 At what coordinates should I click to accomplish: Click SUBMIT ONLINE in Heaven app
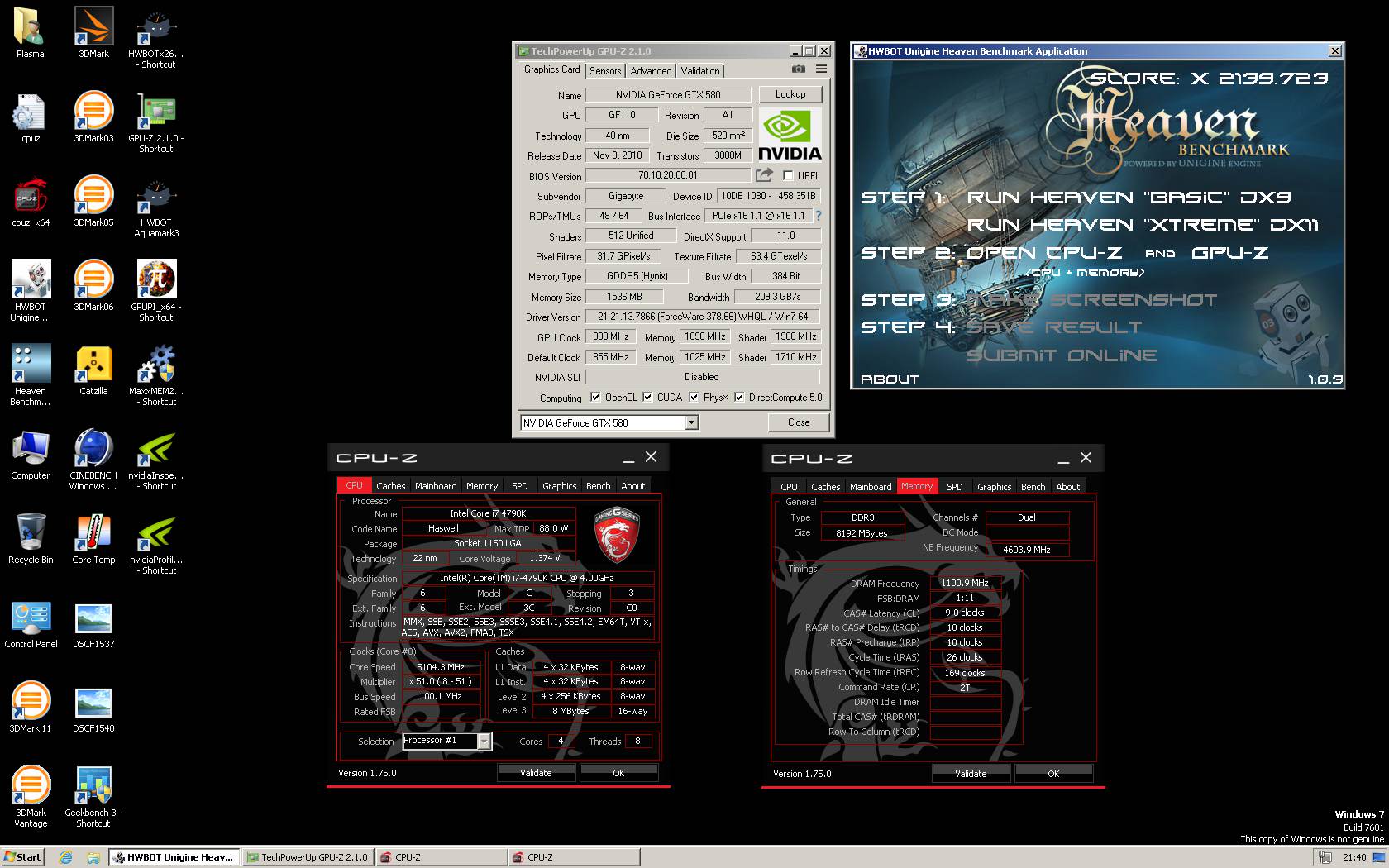pyautogui.click(x=1062, y=355)
